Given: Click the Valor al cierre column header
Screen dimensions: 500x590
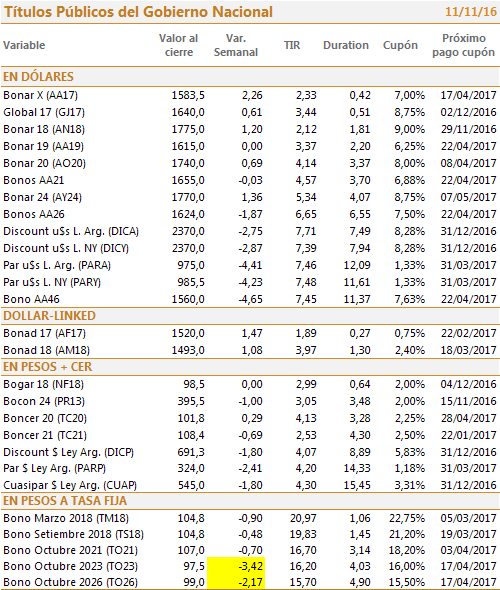Looking at the screenshot, I should click(x=178, y=45).
